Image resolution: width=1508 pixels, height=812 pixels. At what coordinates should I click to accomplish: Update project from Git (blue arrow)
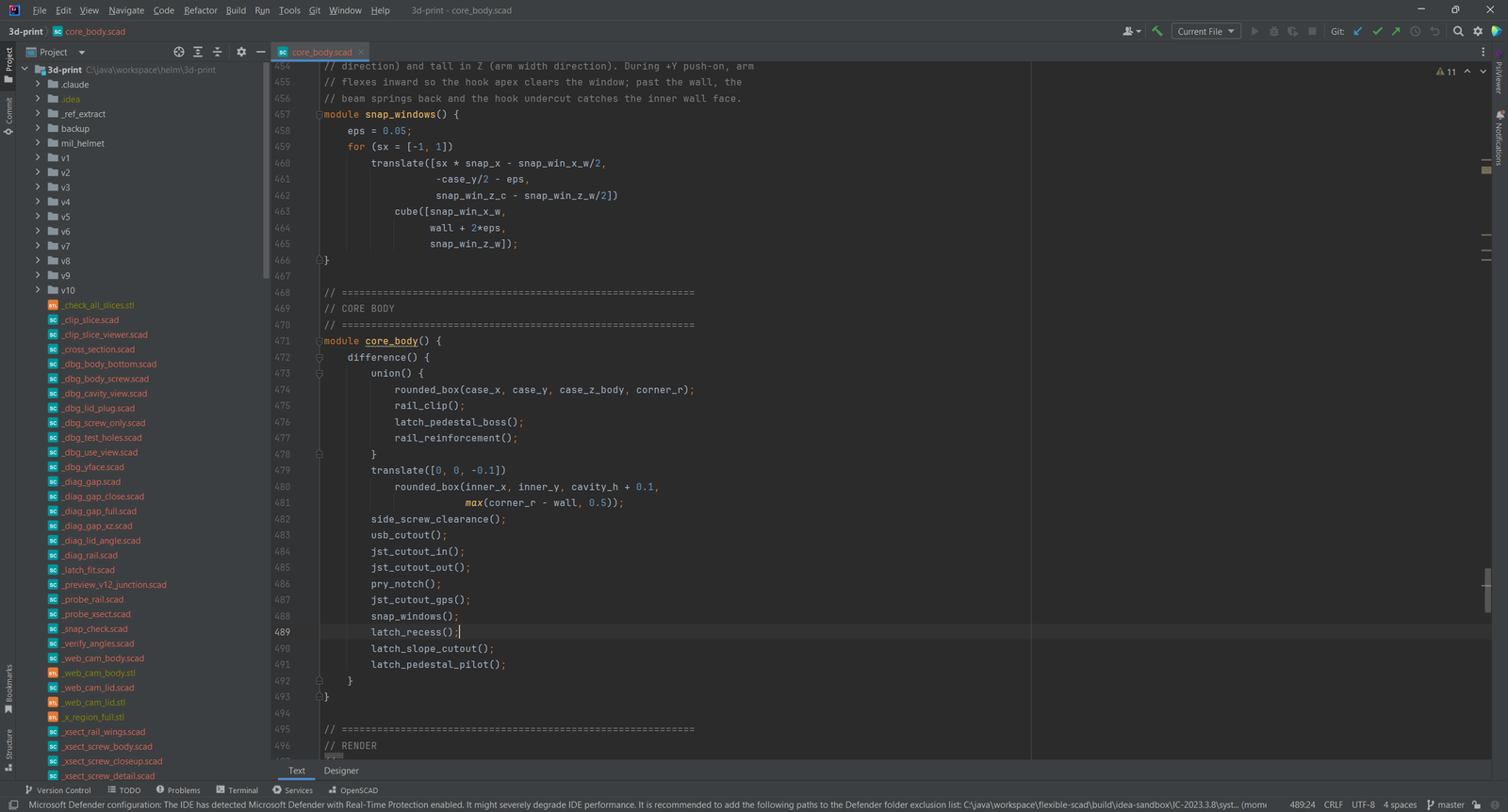click(x=1358, y=31)
